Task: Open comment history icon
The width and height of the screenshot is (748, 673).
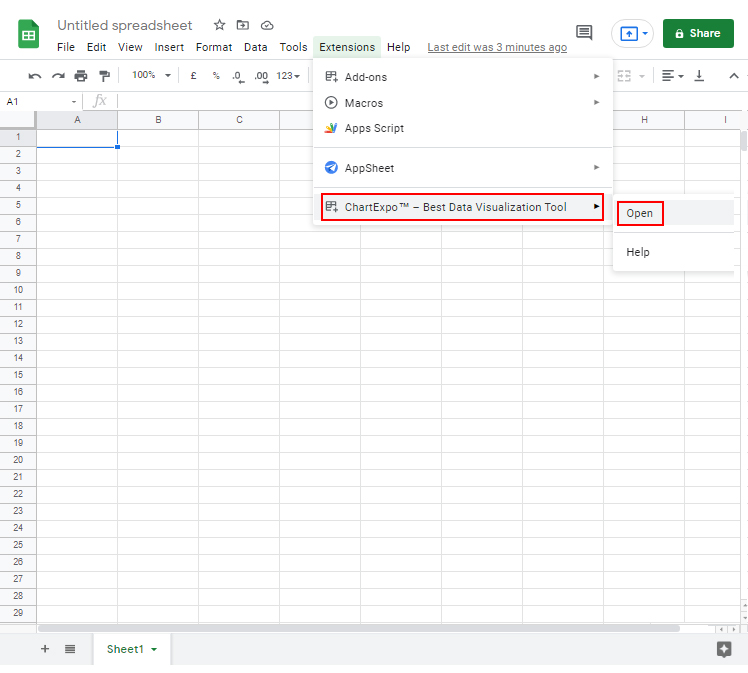Action: [x=584, y=32]
